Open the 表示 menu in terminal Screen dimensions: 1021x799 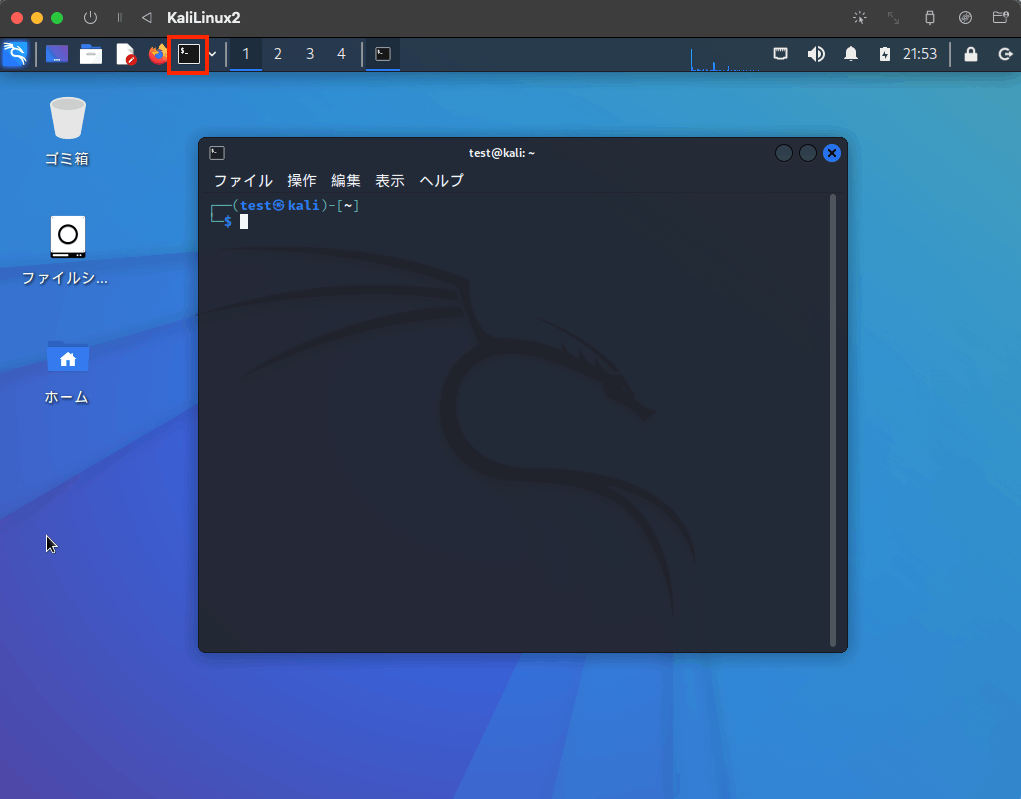click(x=389, y=180)
